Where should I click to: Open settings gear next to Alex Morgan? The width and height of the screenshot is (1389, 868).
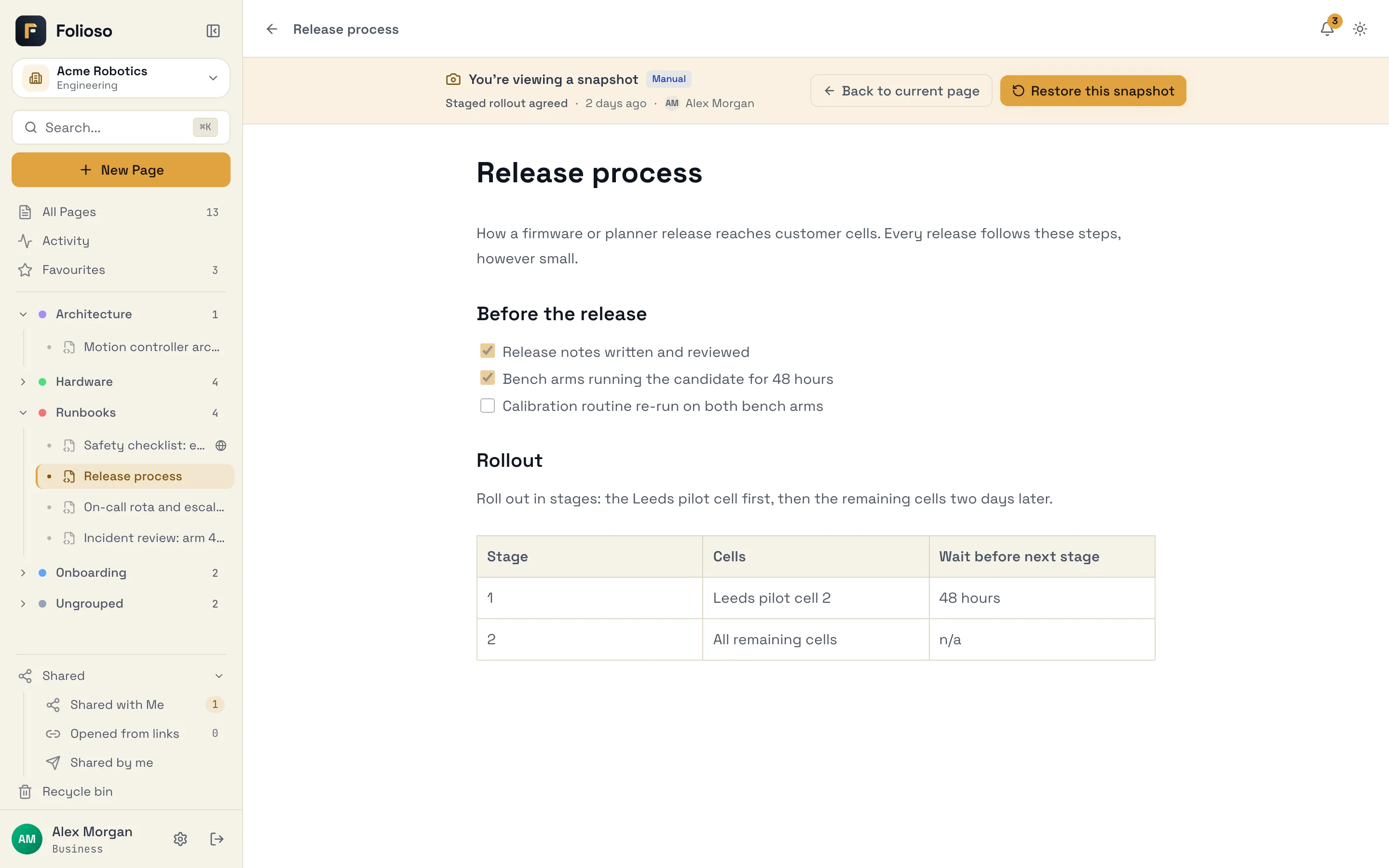[x=180, y=839]
